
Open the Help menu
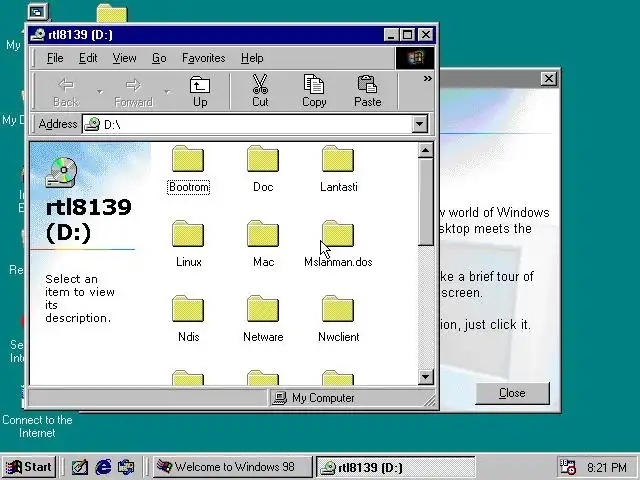click(252, 58)
